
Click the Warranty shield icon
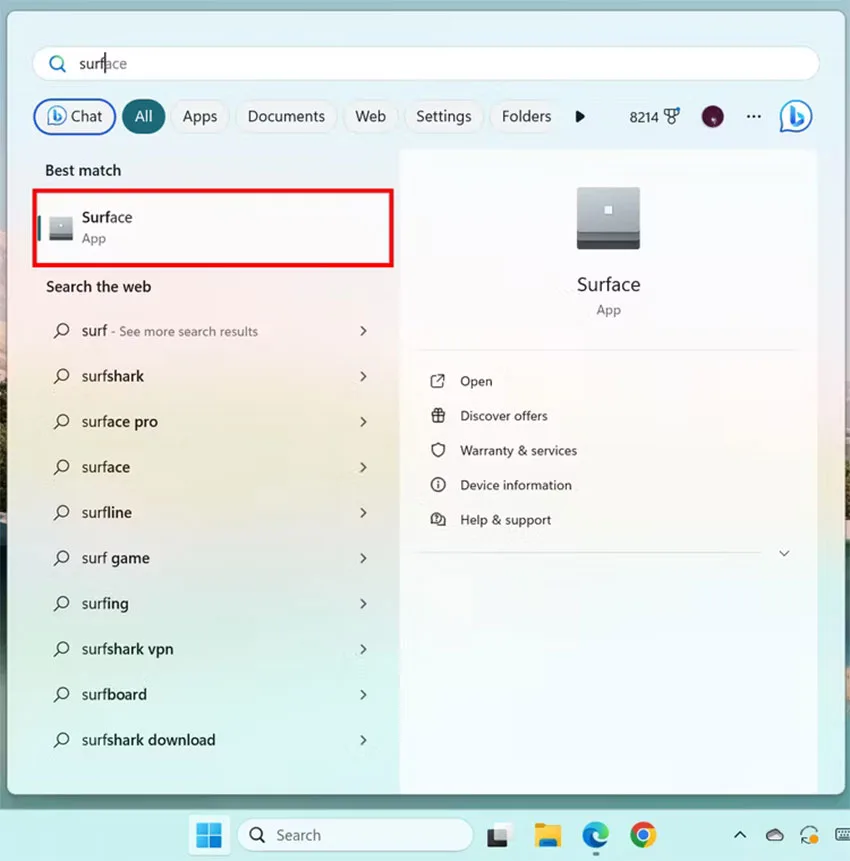coord(438,450)
